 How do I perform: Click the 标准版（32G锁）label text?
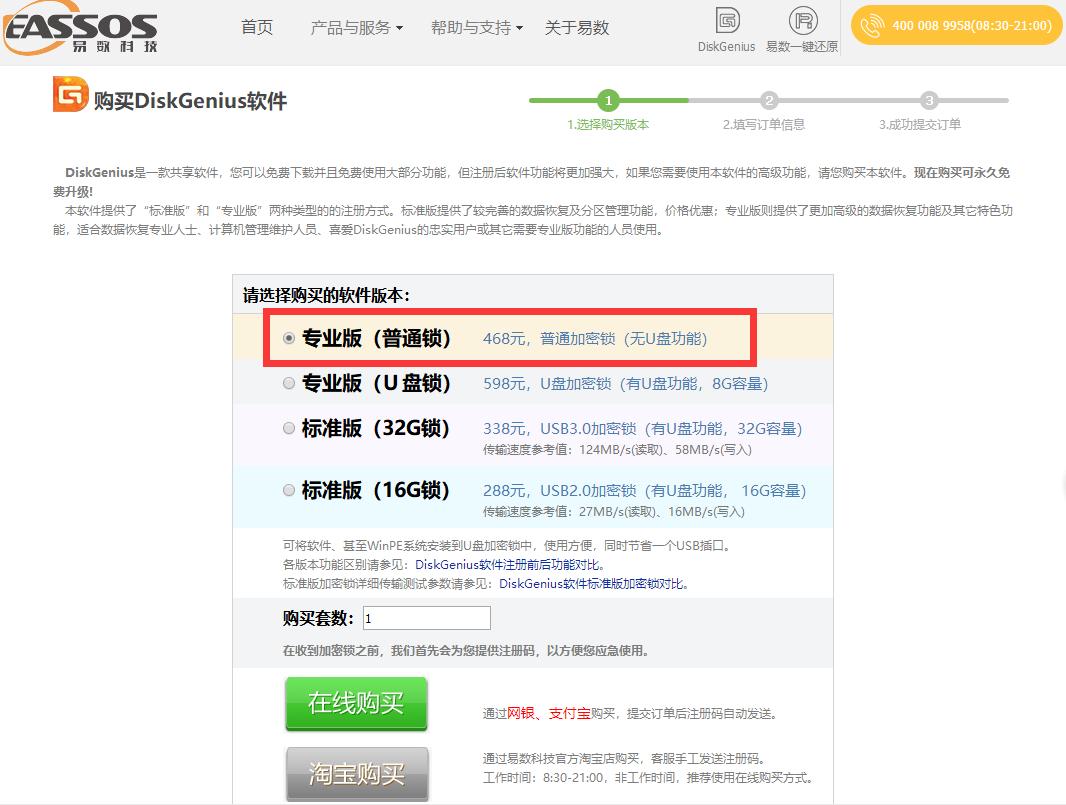(376, 428)
